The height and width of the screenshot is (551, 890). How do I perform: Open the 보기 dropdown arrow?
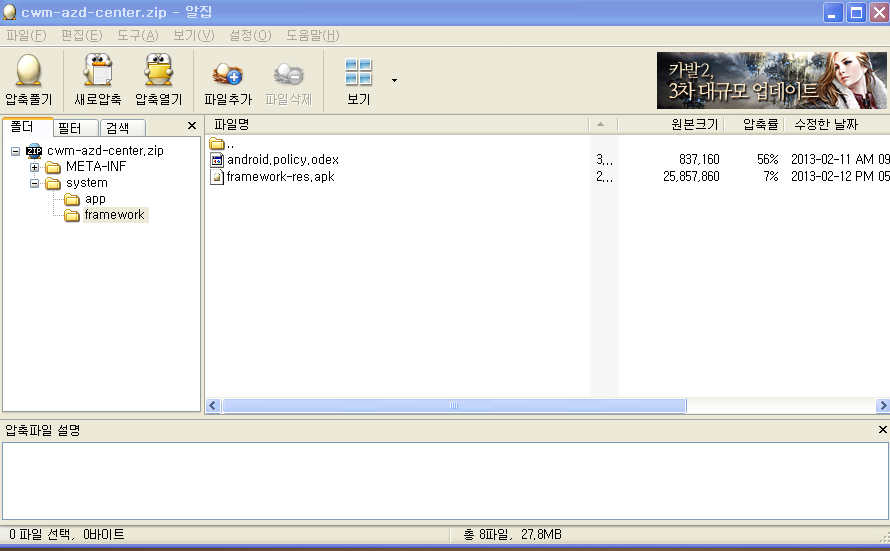394,80
